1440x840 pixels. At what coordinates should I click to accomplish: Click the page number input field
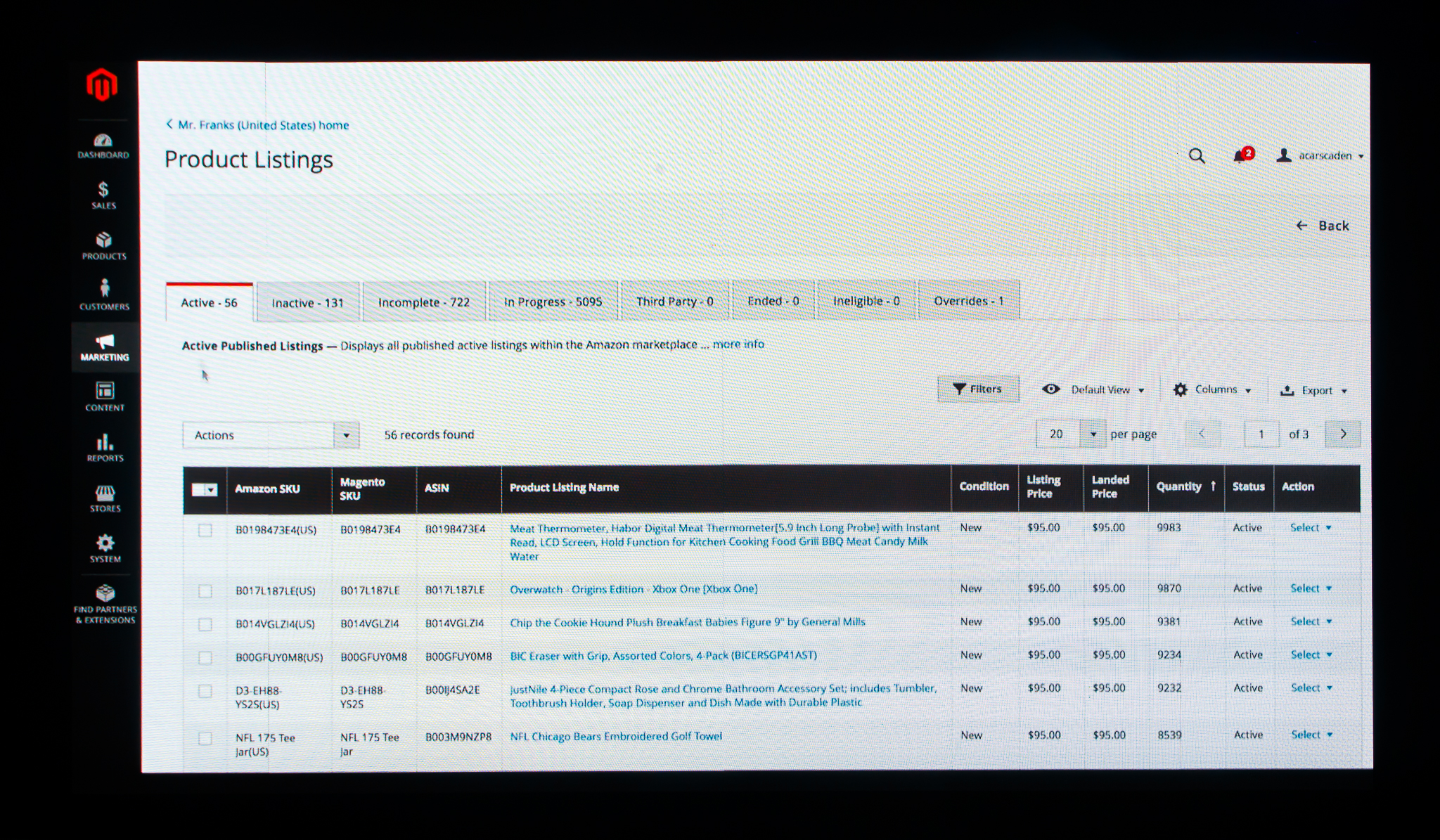click(1261, 434)
